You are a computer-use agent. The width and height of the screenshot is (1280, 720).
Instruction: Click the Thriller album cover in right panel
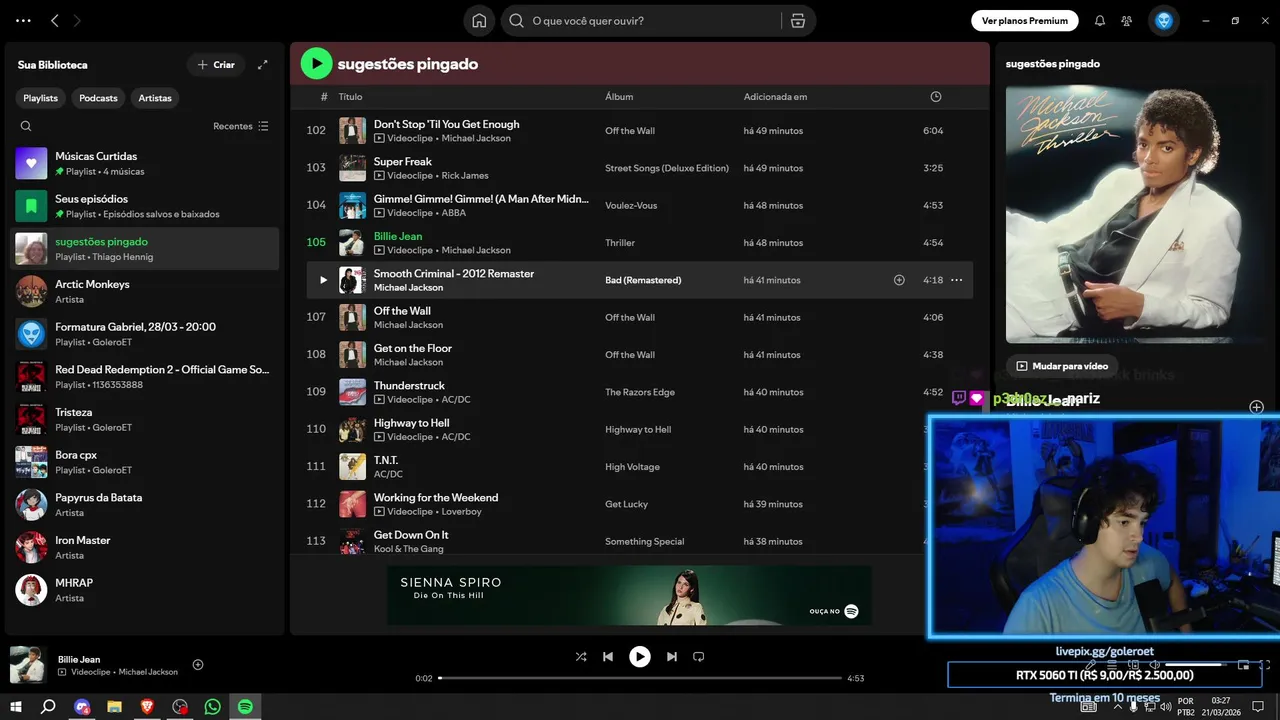(x=1137, y=215)
